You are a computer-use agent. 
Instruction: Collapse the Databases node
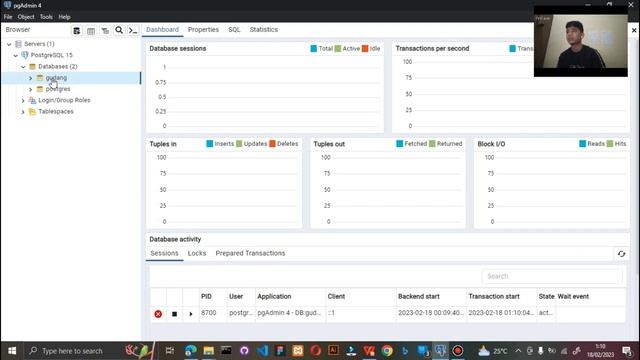coord(23,67)
